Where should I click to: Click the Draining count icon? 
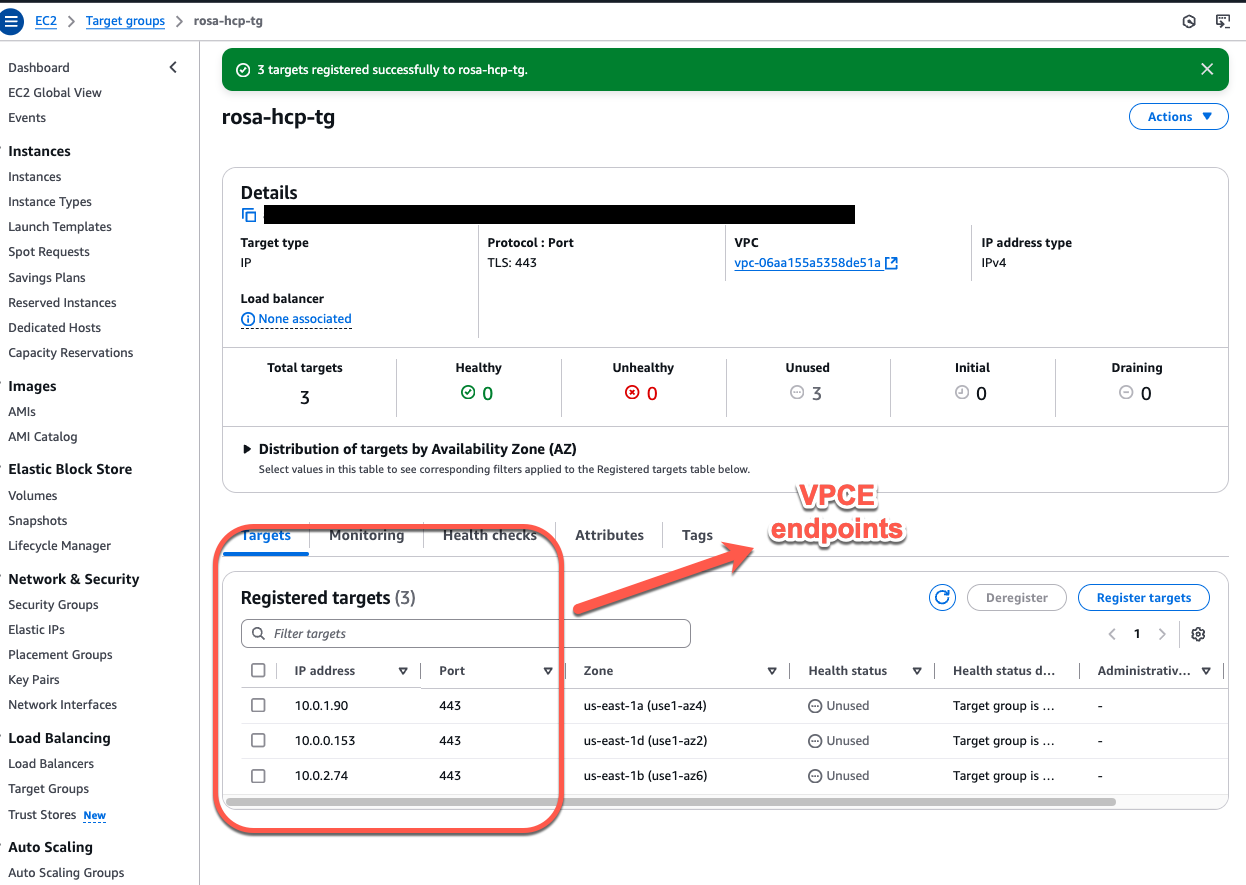pos(1126,393)
